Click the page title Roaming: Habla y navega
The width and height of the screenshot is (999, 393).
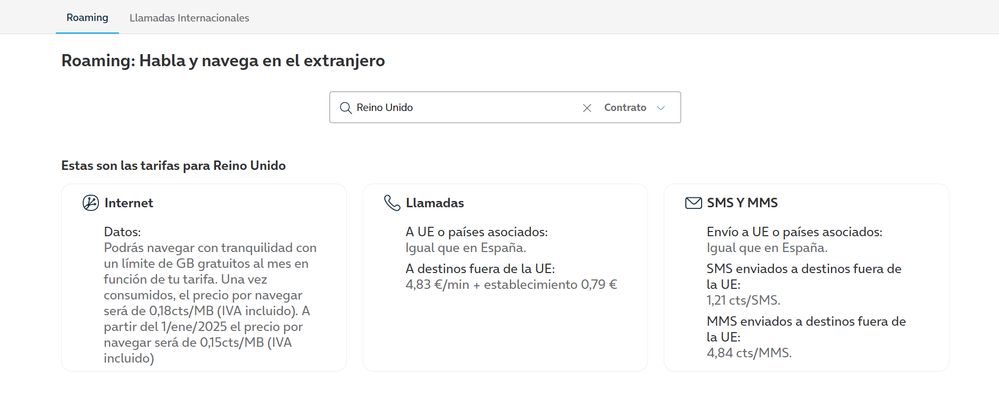coord(223,61)
